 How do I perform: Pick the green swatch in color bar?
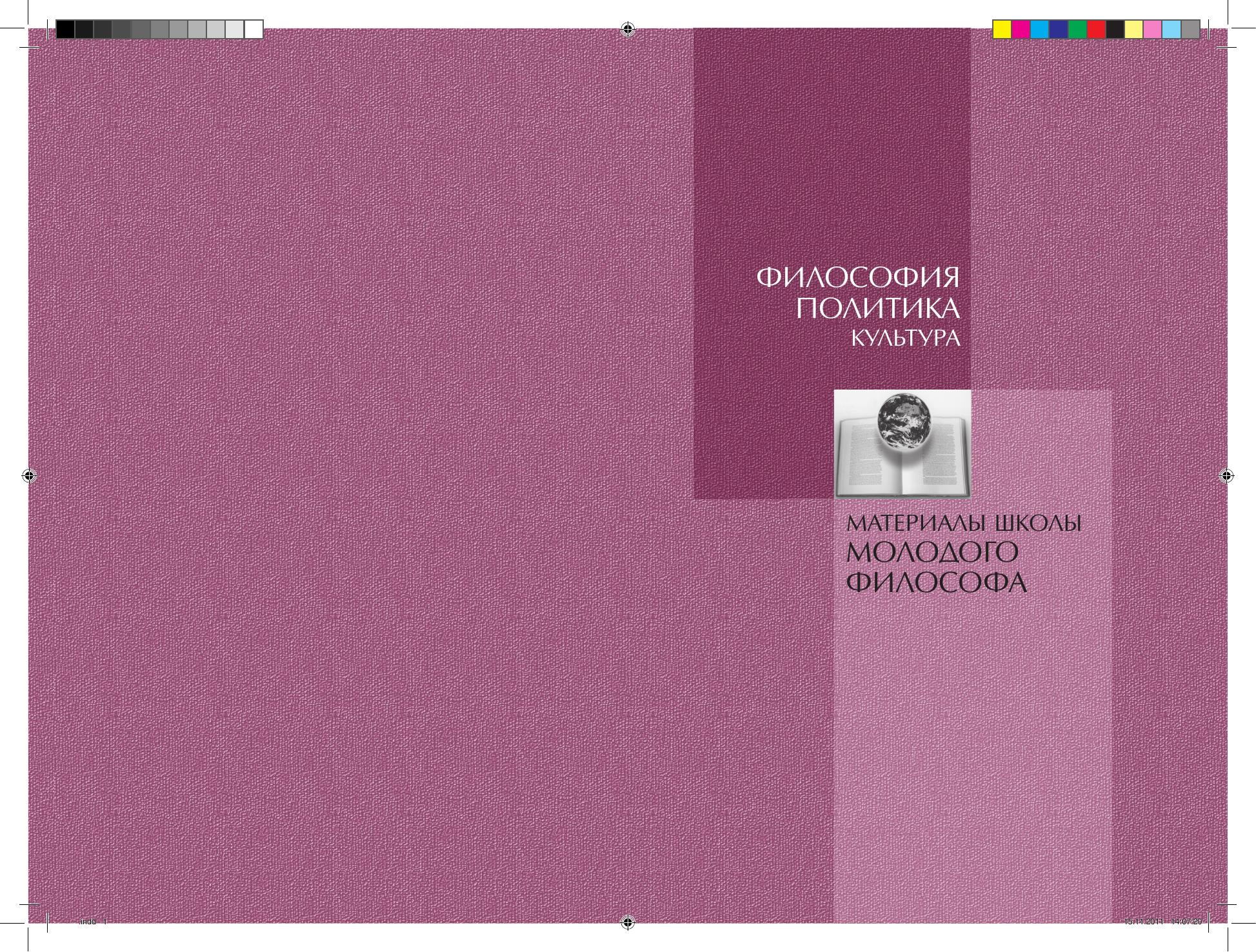point(1077,29)
